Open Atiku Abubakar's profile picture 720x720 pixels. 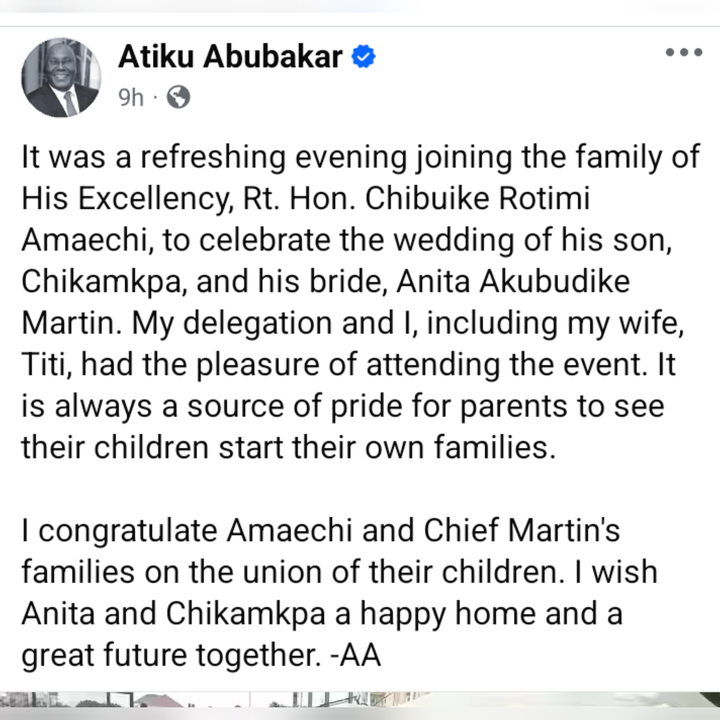(x=61, y=78)
